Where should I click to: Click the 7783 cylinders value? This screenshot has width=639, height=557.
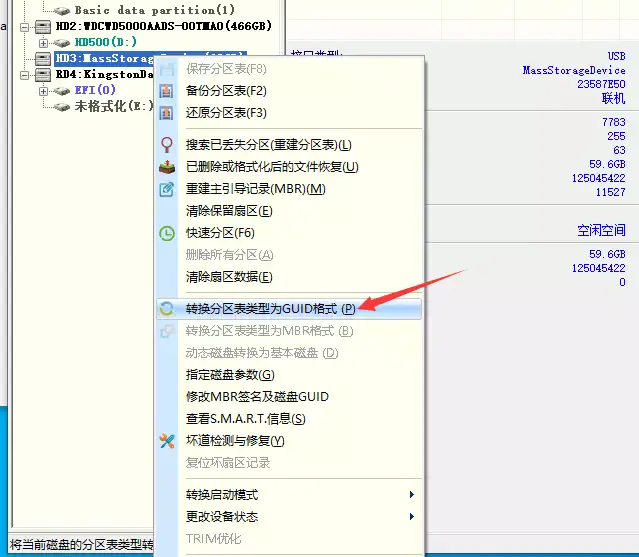(x=613, y=122)
